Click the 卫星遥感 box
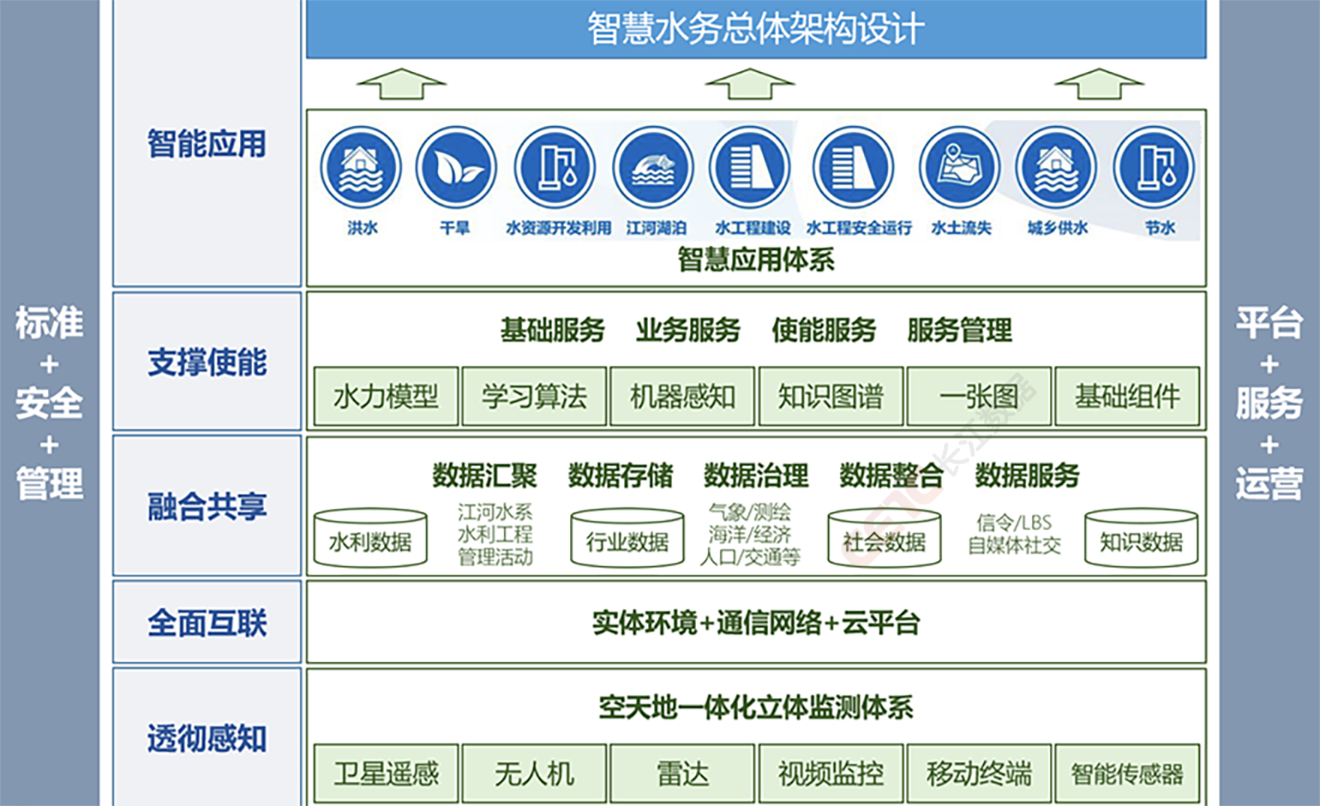This screenshot has height=806, width=1320. click(386, 773)
